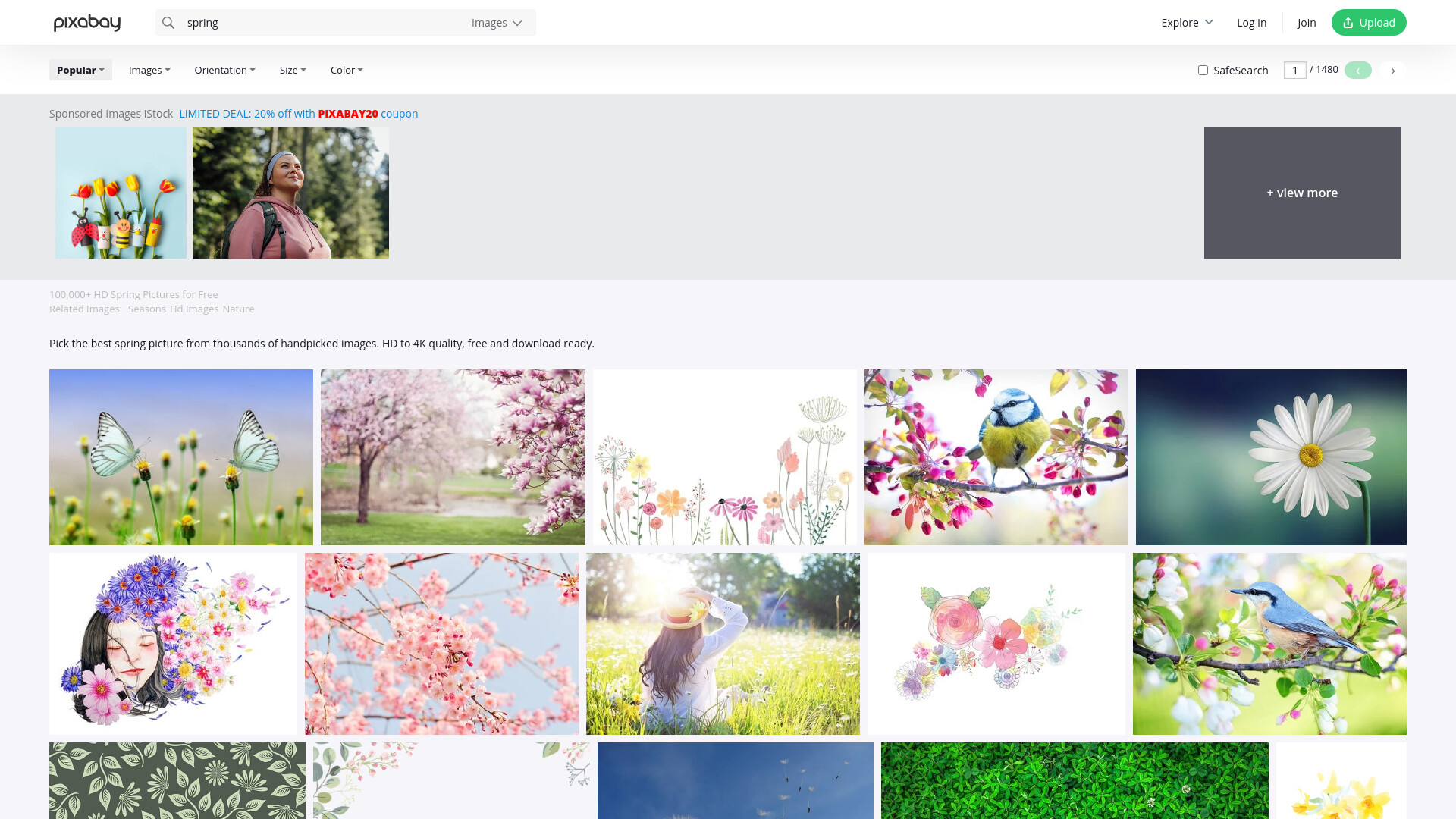Click 'Sponsored Images iStock' text

(x=111, y=114)
